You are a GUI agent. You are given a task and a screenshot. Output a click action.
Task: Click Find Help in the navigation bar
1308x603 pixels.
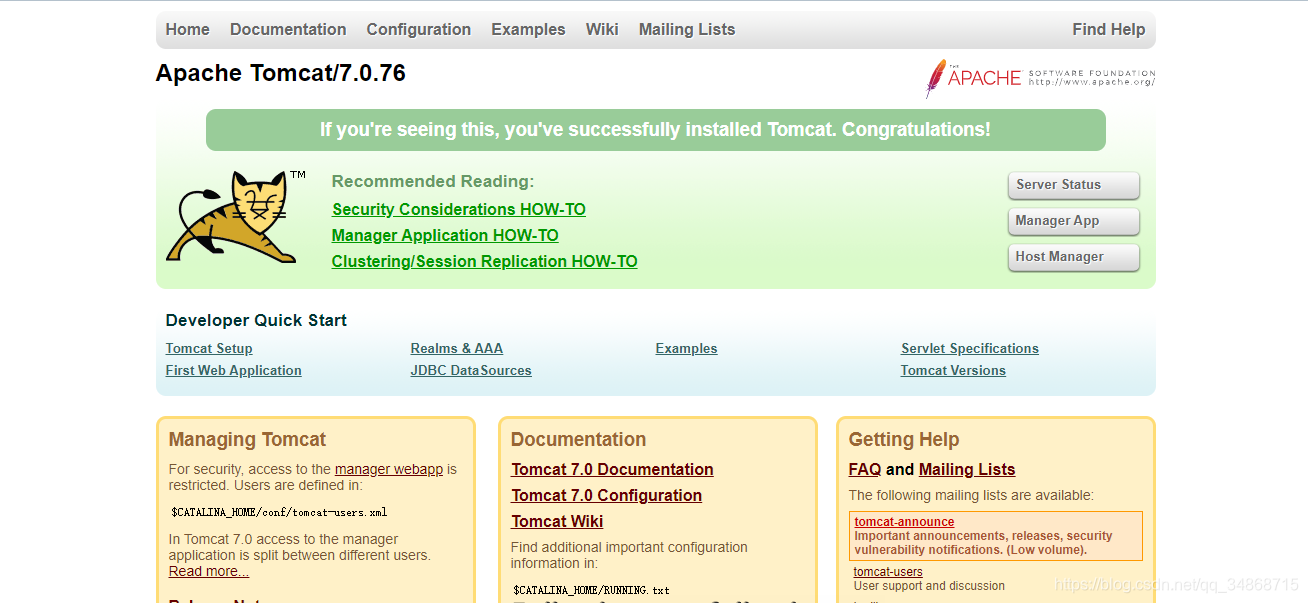point(1109,30)
